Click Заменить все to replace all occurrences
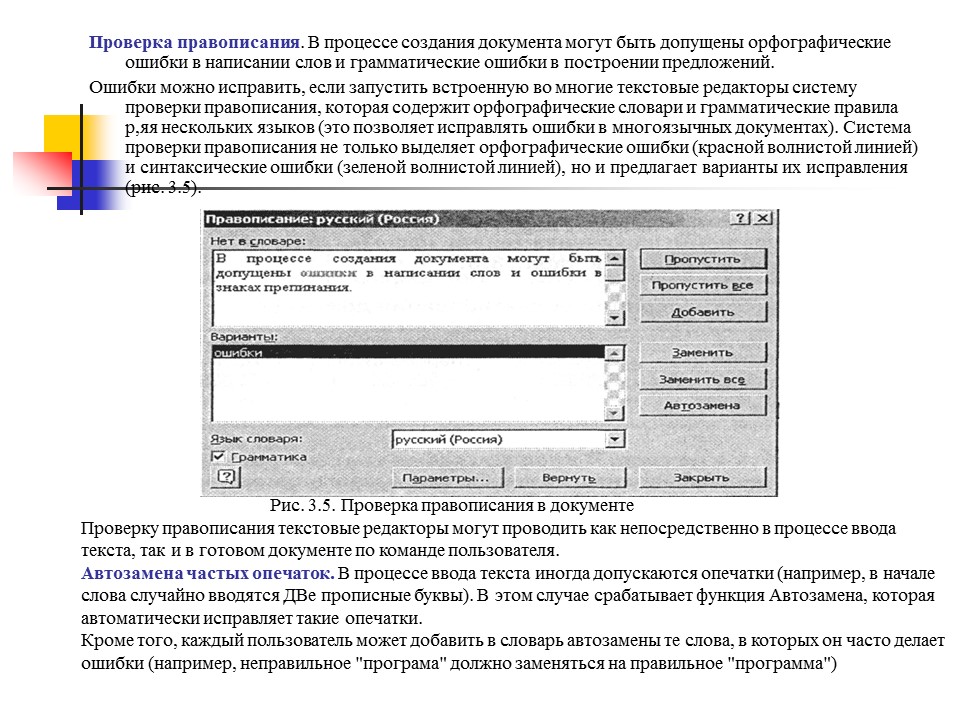 [x=706, y=379]
